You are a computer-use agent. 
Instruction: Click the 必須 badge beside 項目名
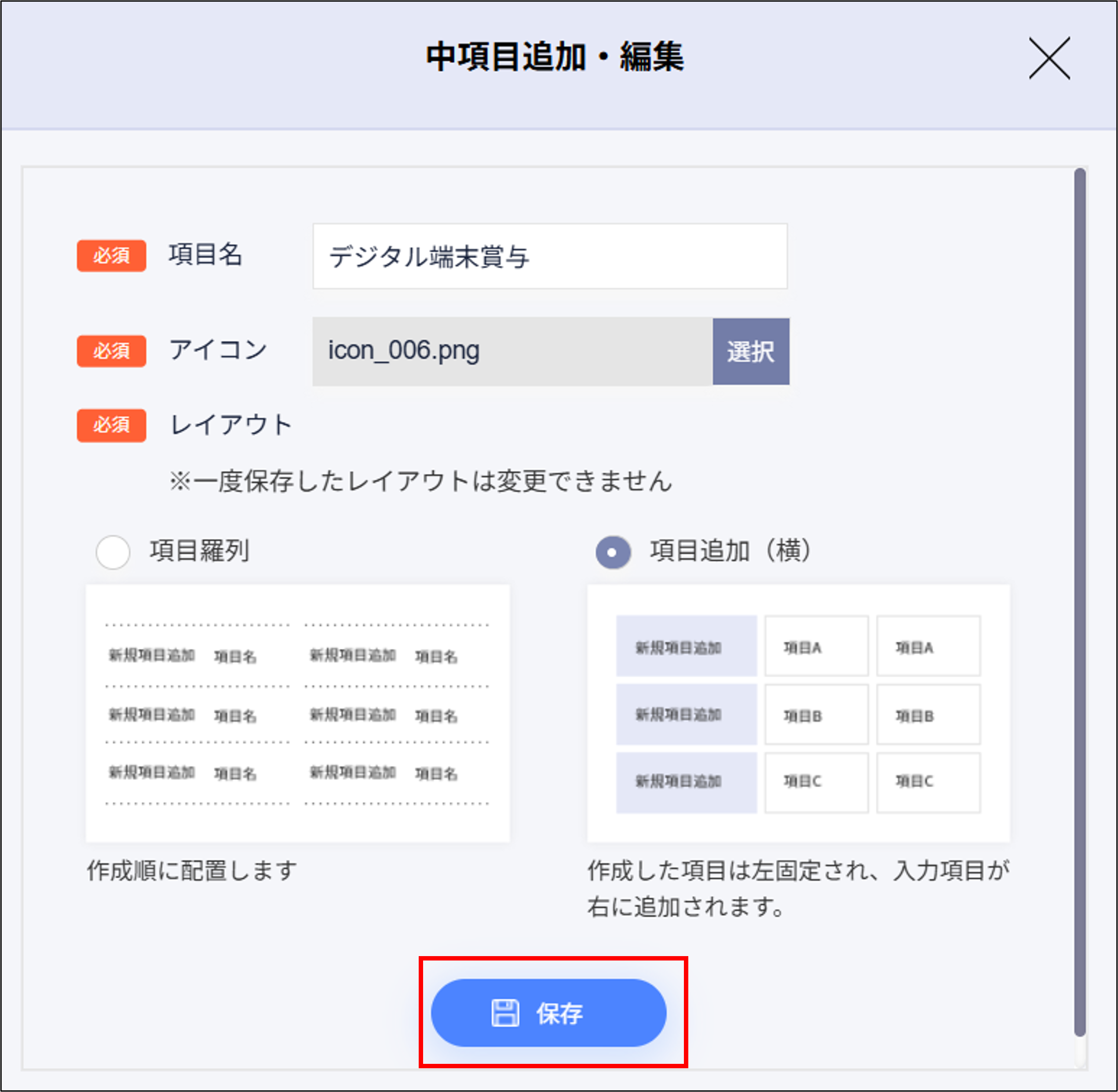[111, 255]
